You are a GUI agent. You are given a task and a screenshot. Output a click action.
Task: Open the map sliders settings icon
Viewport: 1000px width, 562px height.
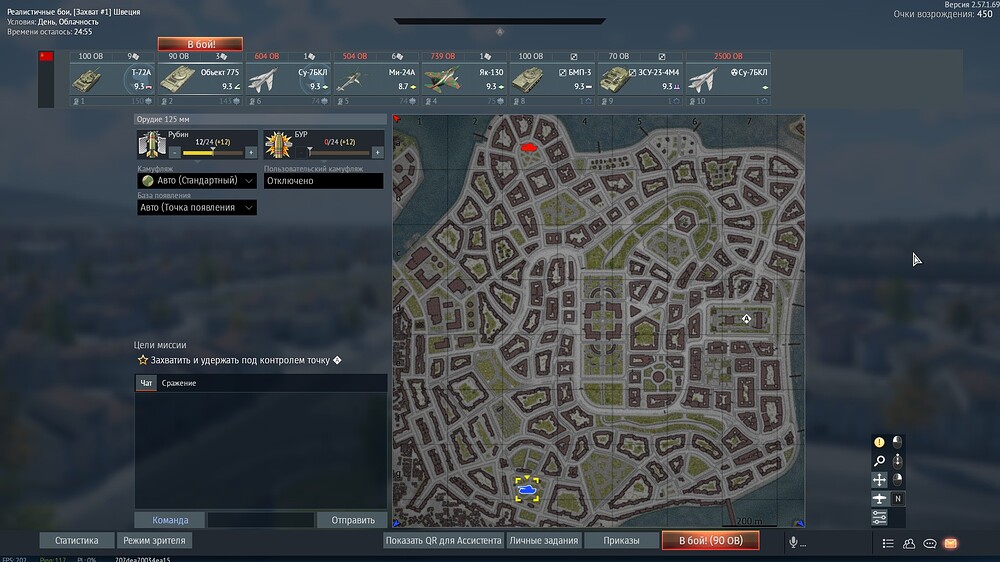click(879, 517)
